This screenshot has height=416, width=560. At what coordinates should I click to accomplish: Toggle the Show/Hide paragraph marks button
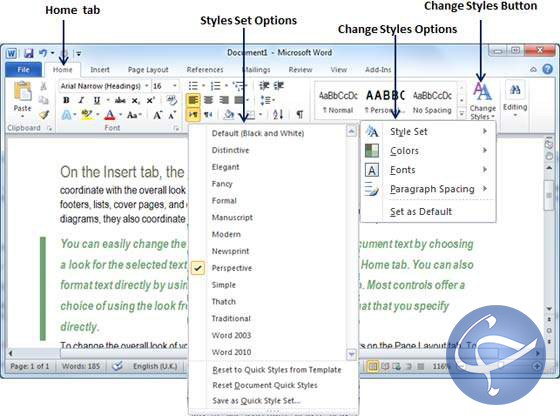(300, 114)
